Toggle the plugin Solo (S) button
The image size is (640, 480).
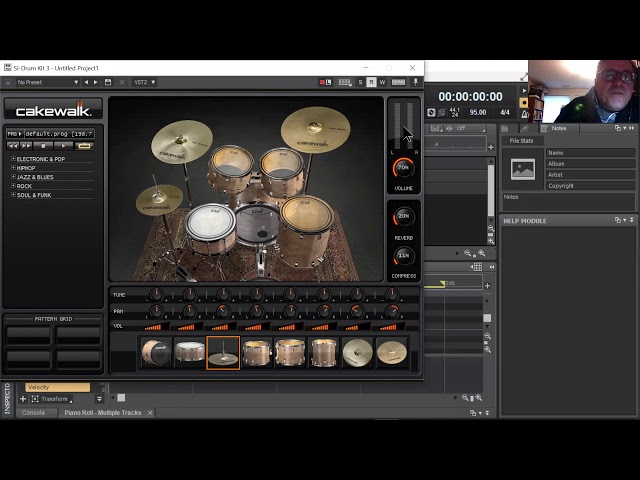click(x=360, y=82)
